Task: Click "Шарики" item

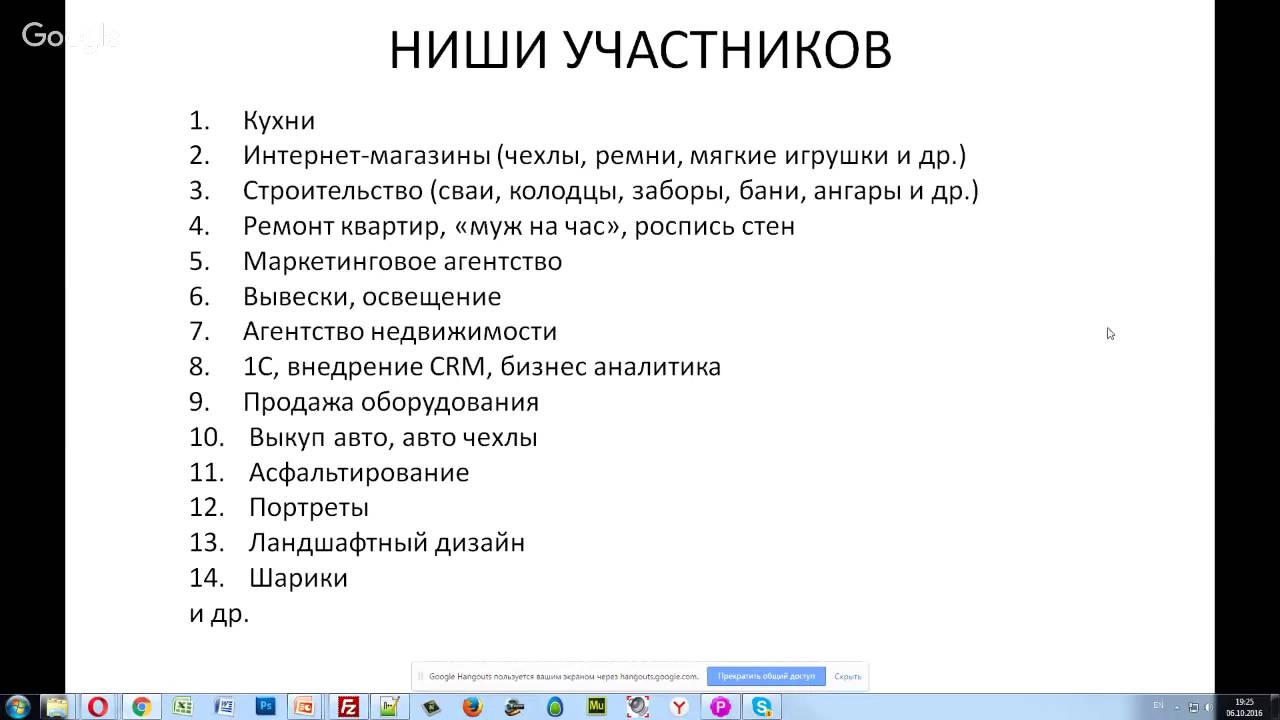Action: tap(298, 578)
